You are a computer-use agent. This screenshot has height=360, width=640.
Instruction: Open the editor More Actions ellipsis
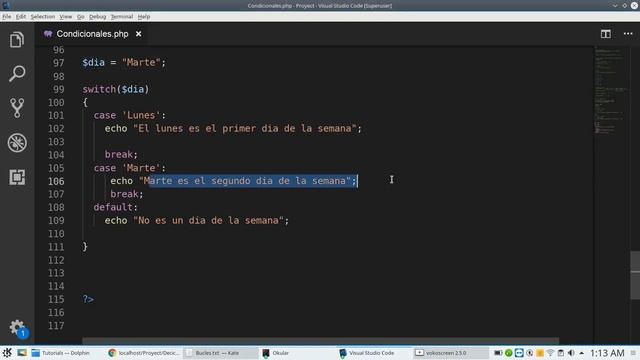coord(628,34)
